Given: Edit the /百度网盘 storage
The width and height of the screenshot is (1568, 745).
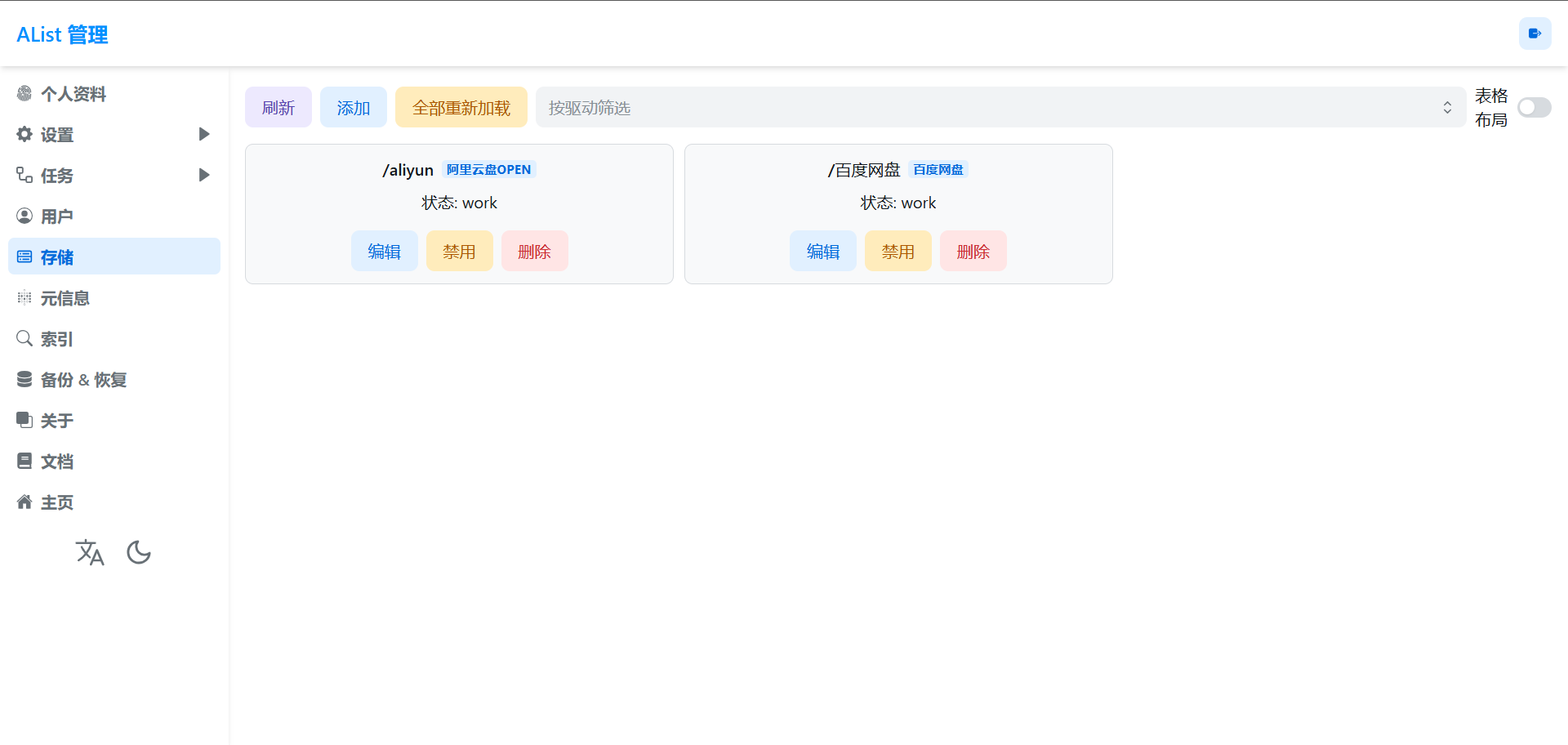Looking at the screenshot, I should click(x=823, y=252).
